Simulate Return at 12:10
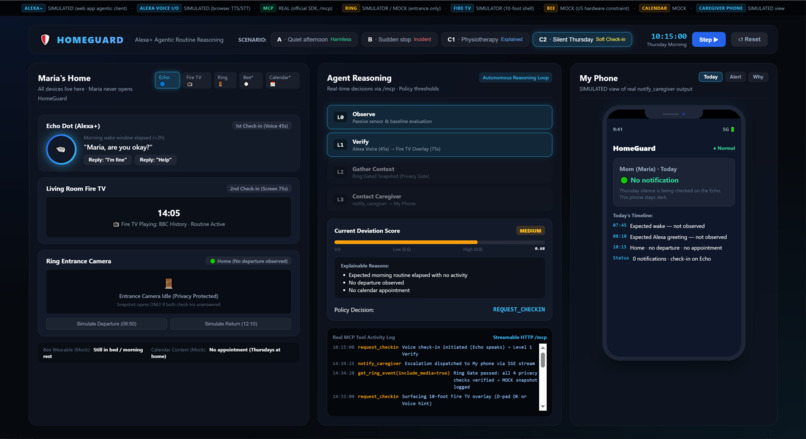Image resolution: width=806 pixels, height=439 pixels. pos(231,324)
